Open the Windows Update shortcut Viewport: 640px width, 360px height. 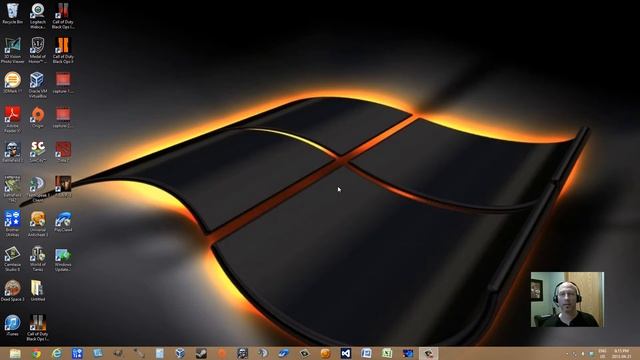63,258
